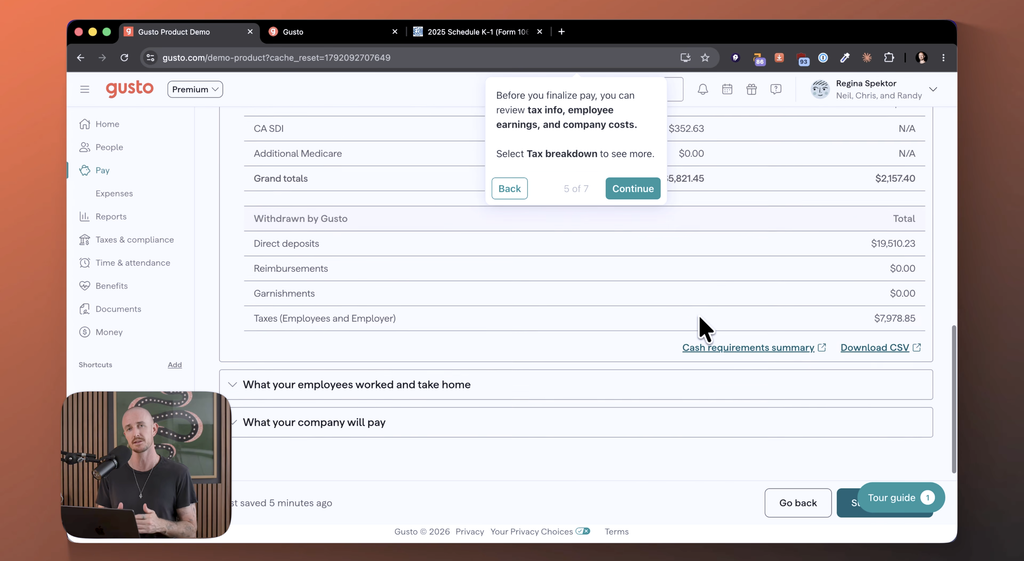Click Back in the tour popup
Image resolution: width=1024 pixels, height=561 pixels.
(x=509, y=189)
